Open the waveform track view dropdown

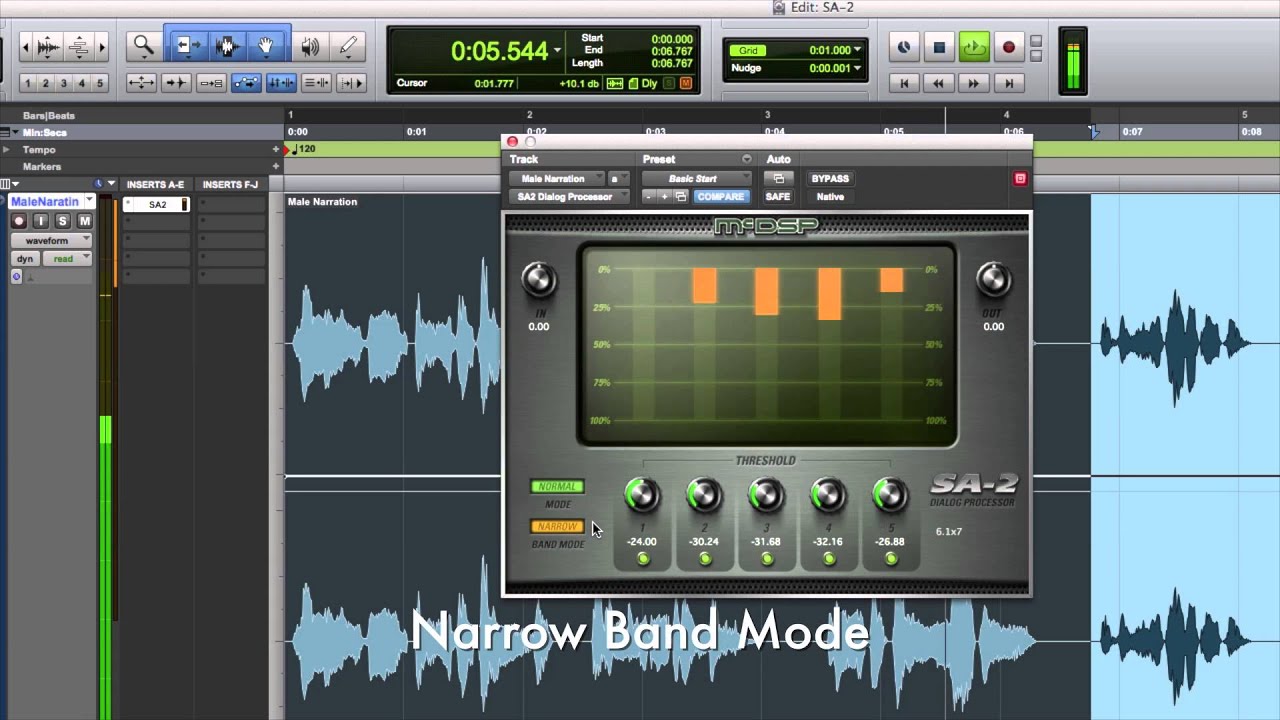click(52, 240)
